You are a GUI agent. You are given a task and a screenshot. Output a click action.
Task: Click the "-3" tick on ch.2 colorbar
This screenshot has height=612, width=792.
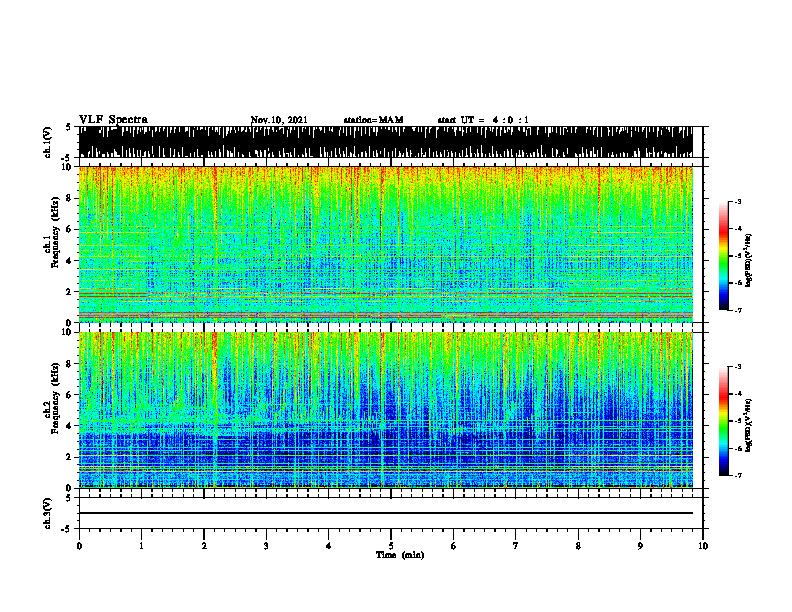737,367
